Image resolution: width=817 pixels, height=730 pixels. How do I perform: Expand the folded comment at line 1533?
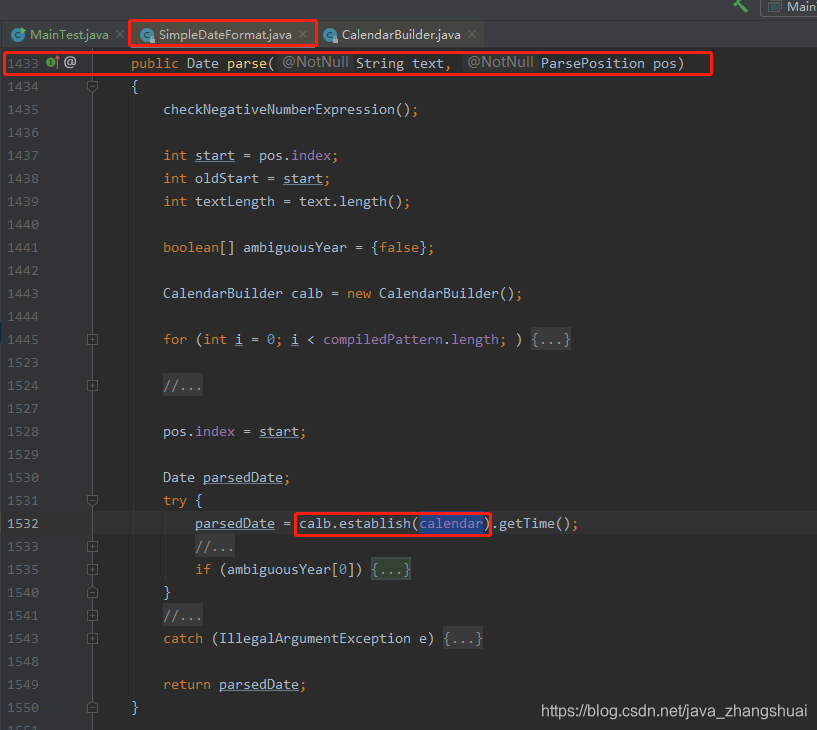(x=92, y=547)
